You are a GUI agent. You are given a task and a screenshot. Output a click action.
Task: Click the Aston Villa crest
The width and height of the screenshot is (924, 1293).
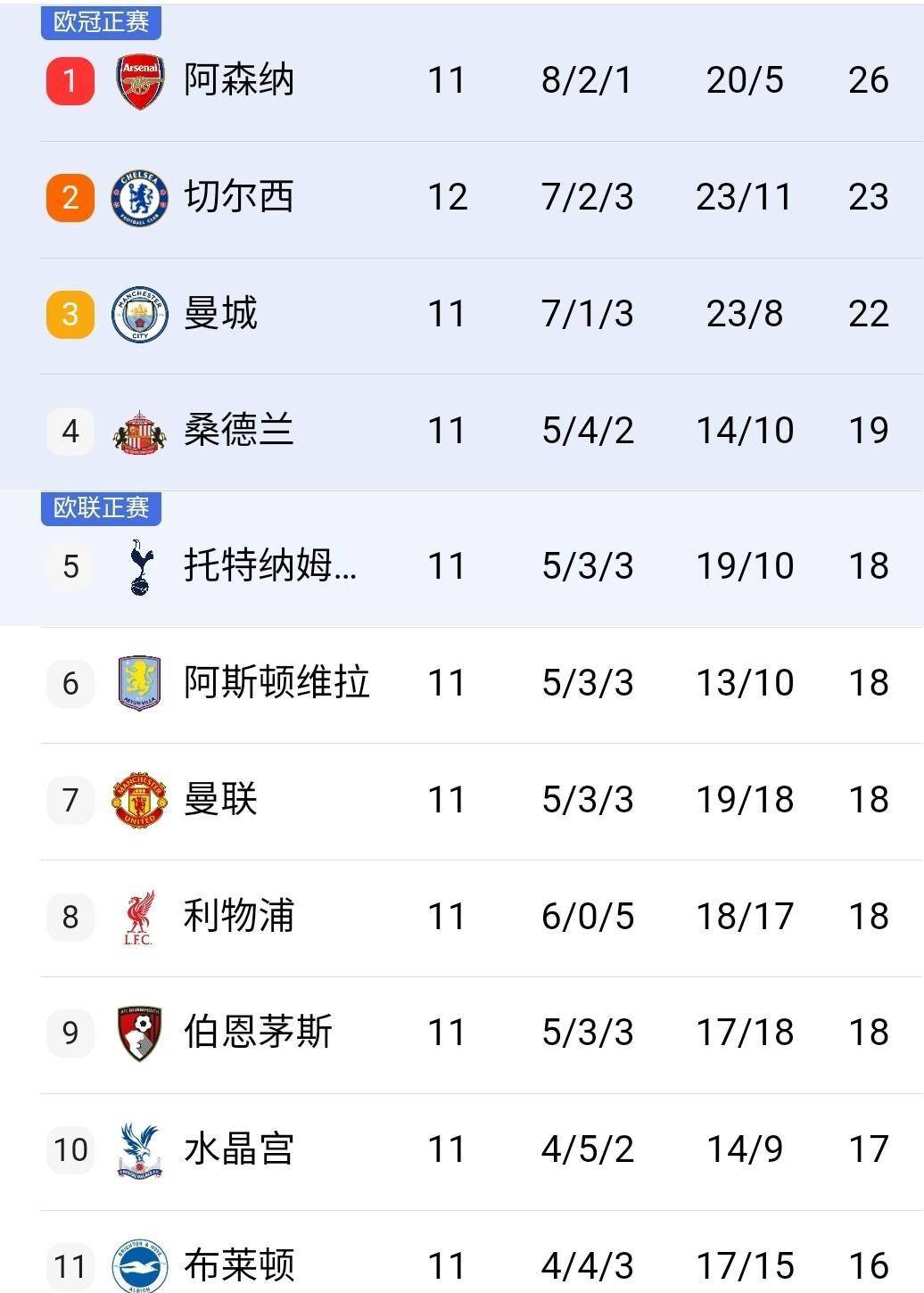pyautogui.click(x=140, y=684)
